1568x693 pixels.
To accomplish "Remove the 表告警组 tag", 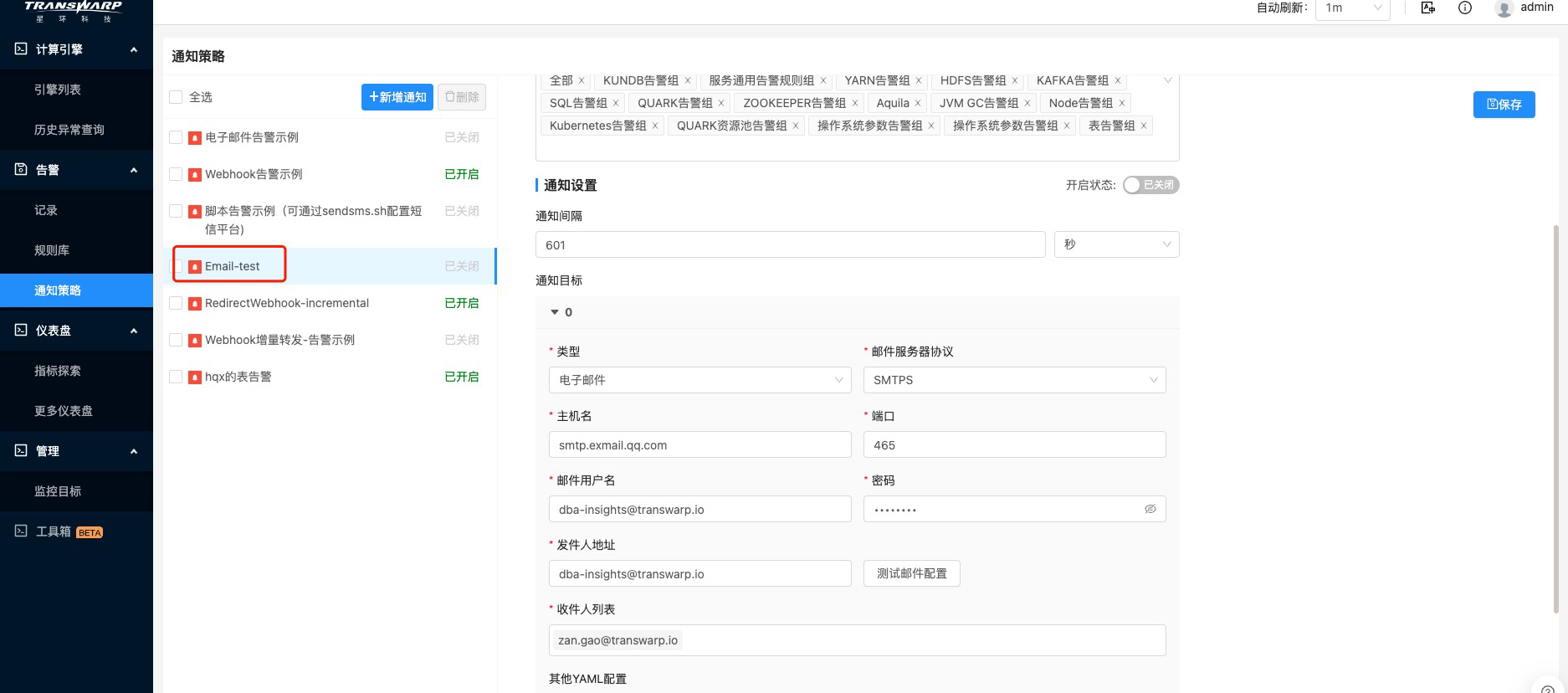I will 1144,126.
